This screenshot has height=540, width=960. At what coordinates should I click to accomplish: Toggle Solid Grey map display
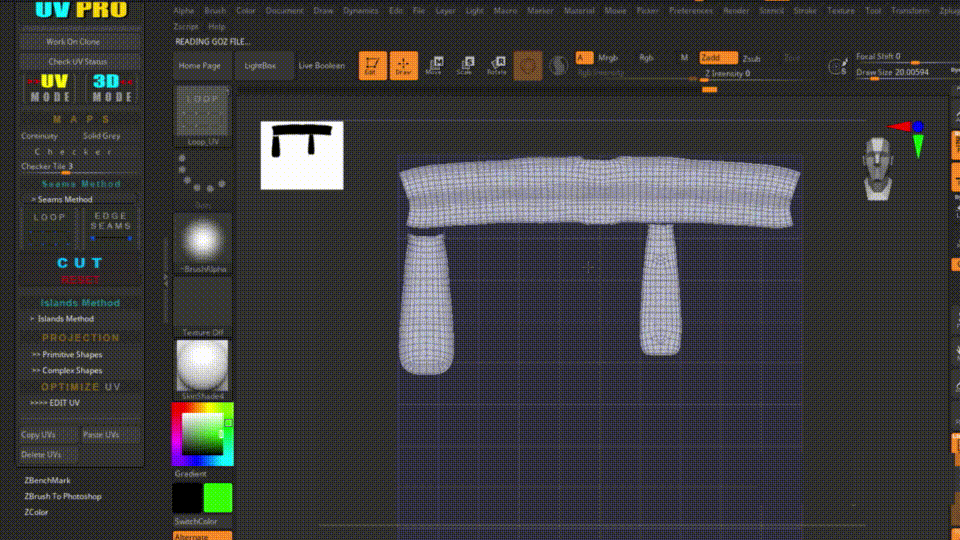tap(102, 136)
